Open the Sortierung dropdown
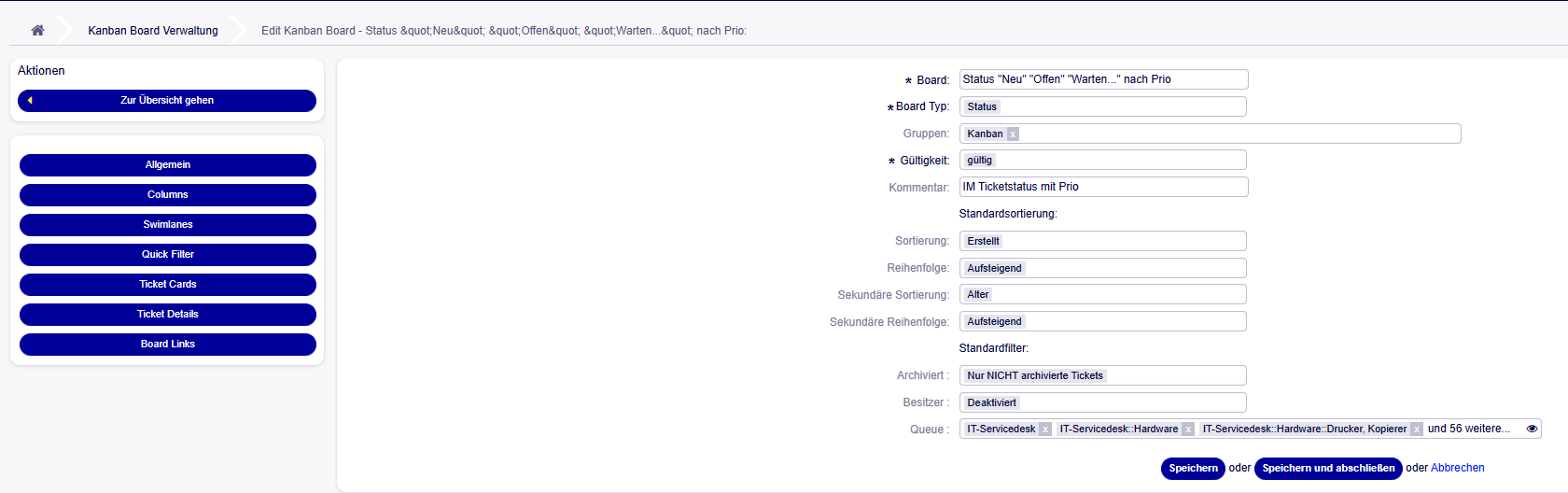This screenshot has width=1568, height=493. (1102, 241)
